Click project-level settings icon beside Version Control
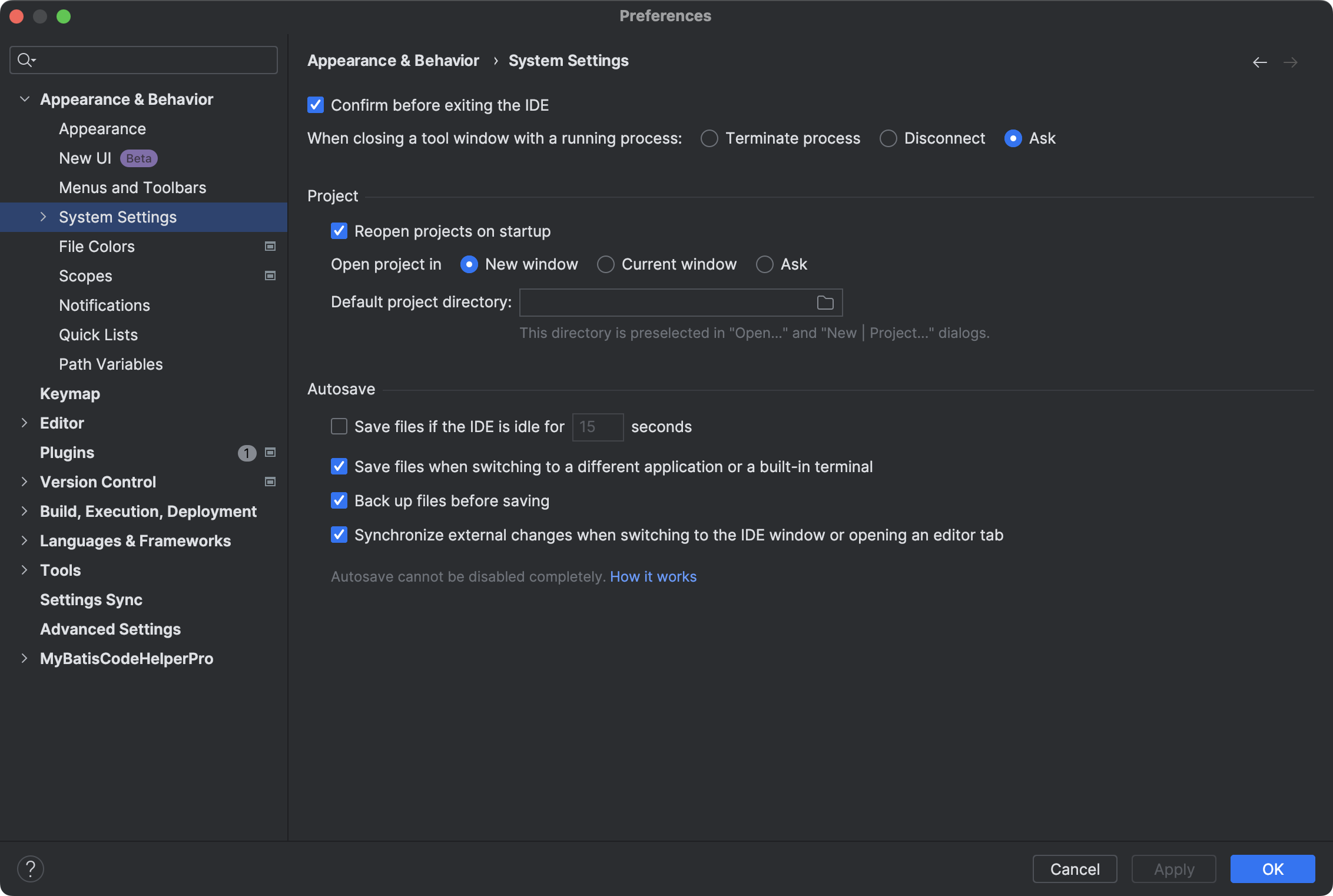The width and height of the screenshot is (1333, 896). [x=270, y=482]
